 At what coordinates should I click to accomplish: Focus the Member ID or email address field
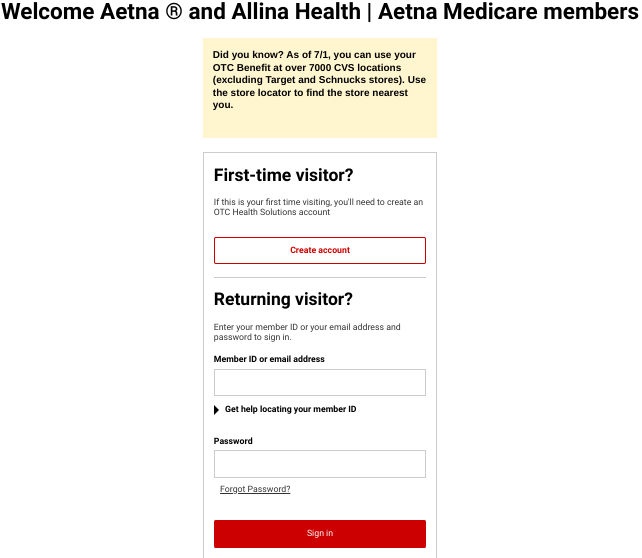click(320, 383)
